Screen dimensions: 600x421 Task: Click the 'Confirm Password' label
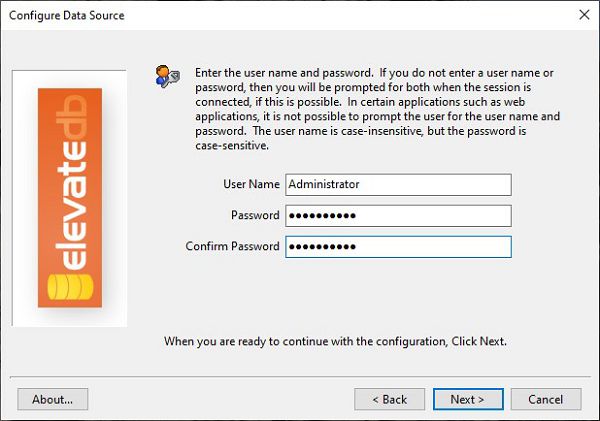coord(233,246)
